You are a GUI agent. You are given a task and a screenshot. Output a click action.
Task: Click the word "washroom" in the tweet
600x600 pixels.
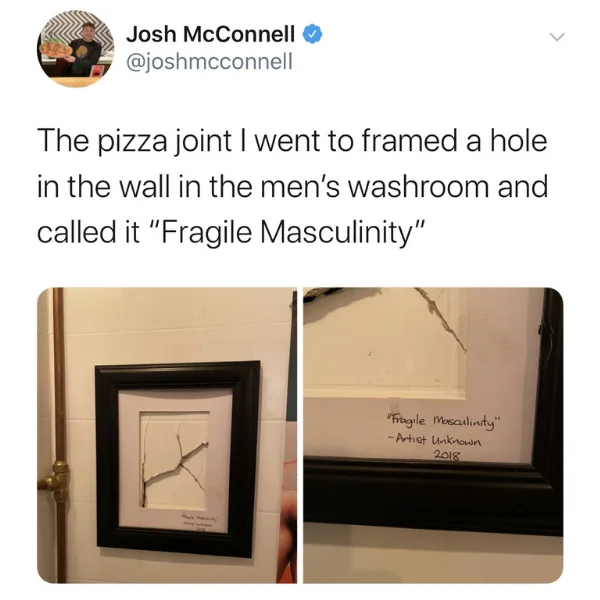419,186
